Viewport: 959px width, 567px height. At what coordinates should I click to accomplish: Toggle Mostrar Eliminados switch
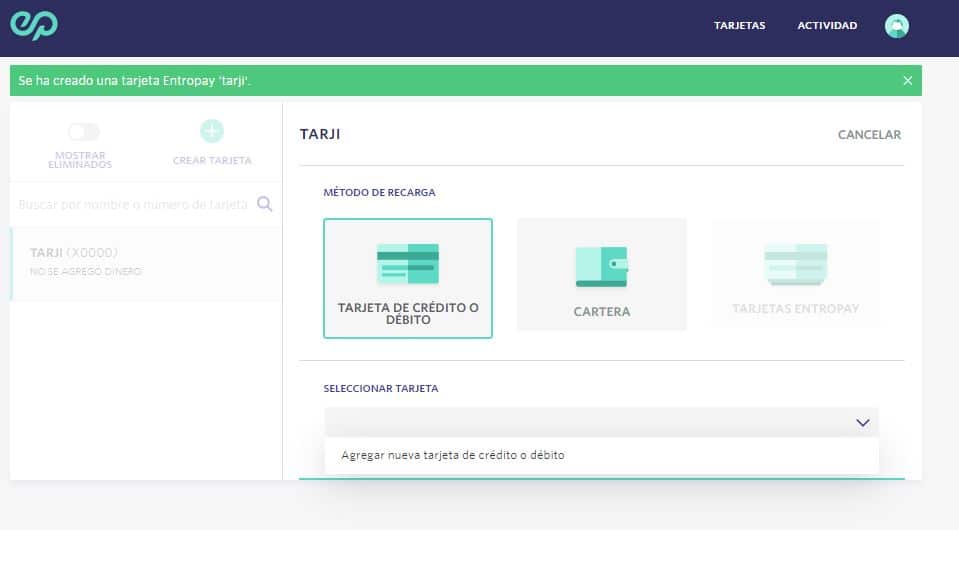point(84,132)
